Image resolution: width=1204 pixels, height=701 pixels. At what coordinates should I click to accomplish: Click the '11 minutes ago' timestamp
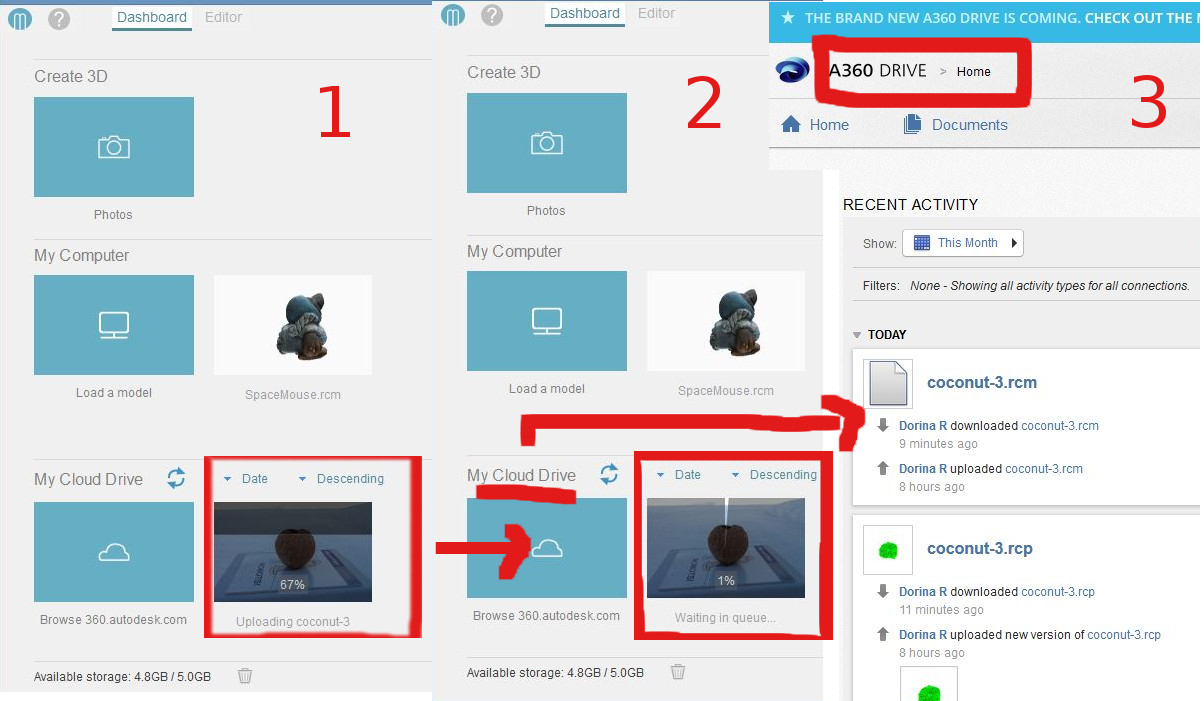pos(941,610)
